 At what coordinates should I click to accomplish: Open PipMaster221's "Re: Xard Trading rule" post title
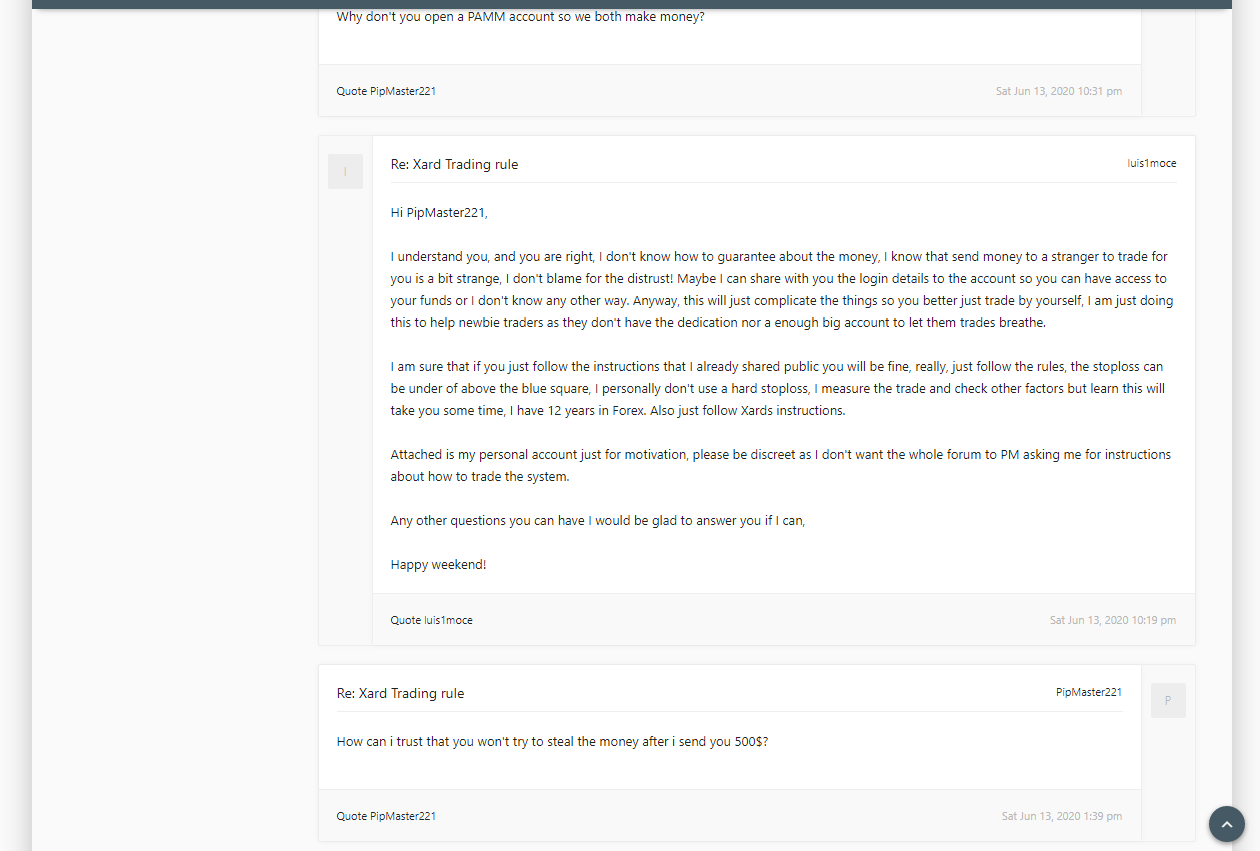pyautogui.click(x=400, y=693)
